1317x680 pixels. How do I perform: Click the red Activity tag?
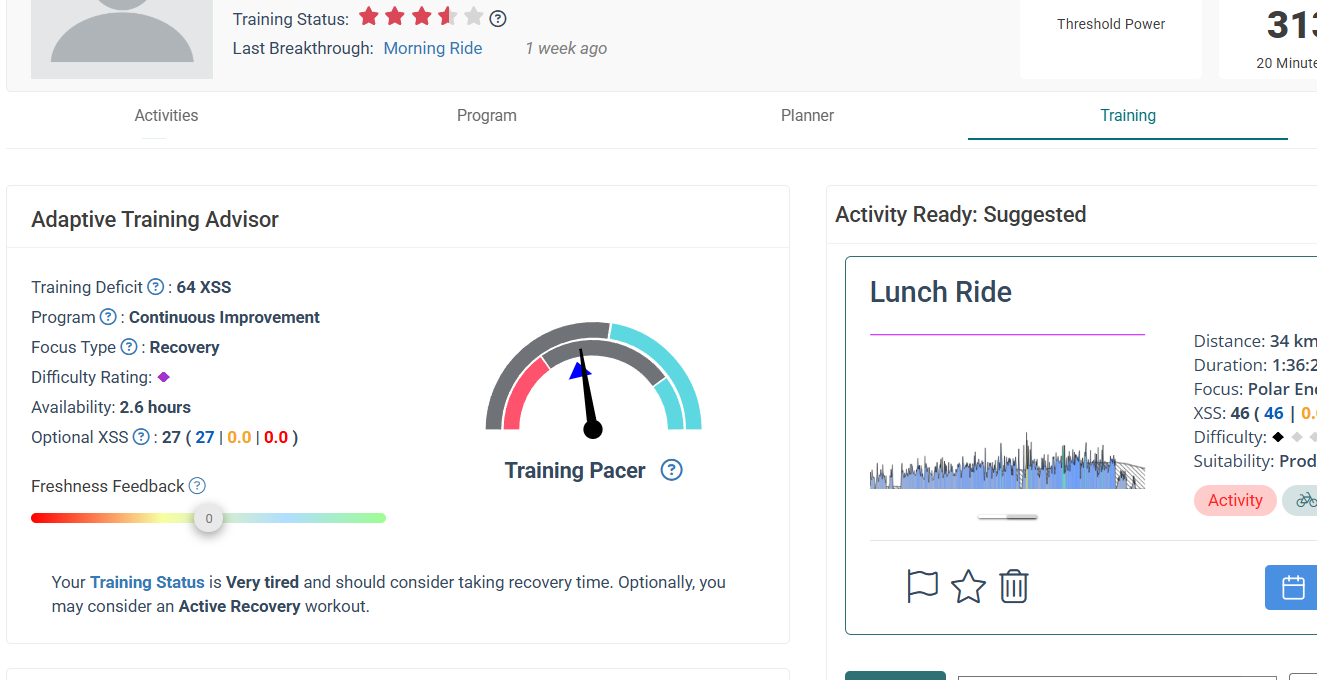pos(1235,500)
